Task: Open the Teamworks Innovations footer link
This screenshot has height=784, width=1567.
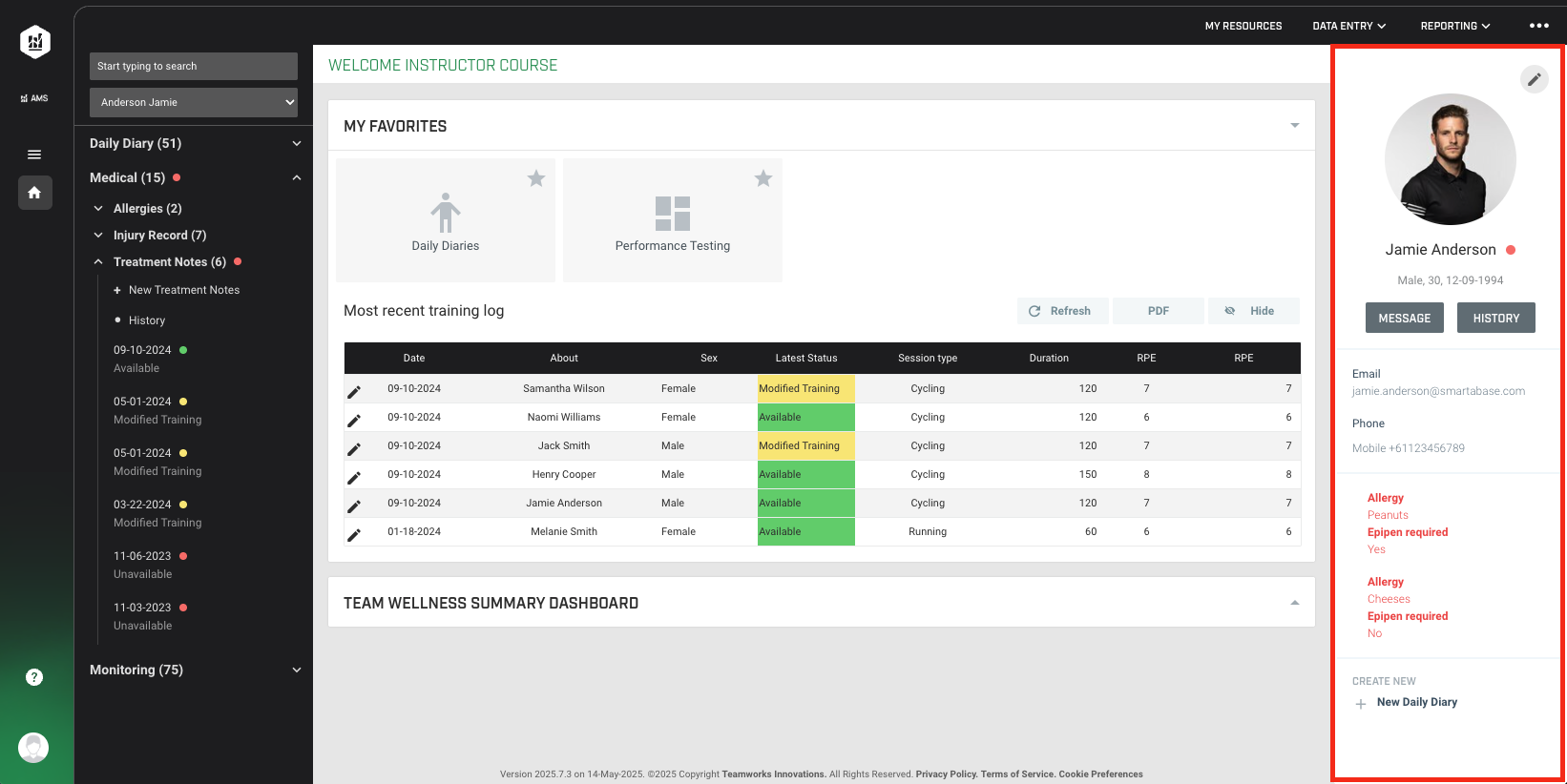Action: pos(774,774)
